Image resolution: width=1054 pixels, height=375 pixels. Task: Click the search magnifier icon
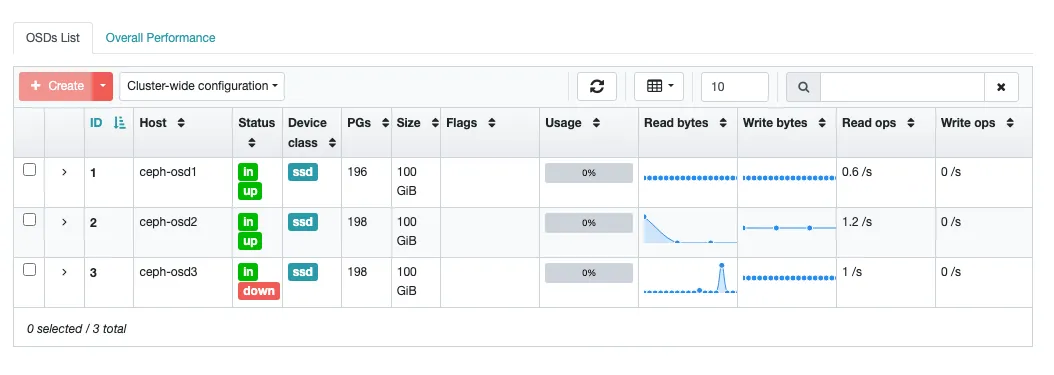tap(803, 87)
